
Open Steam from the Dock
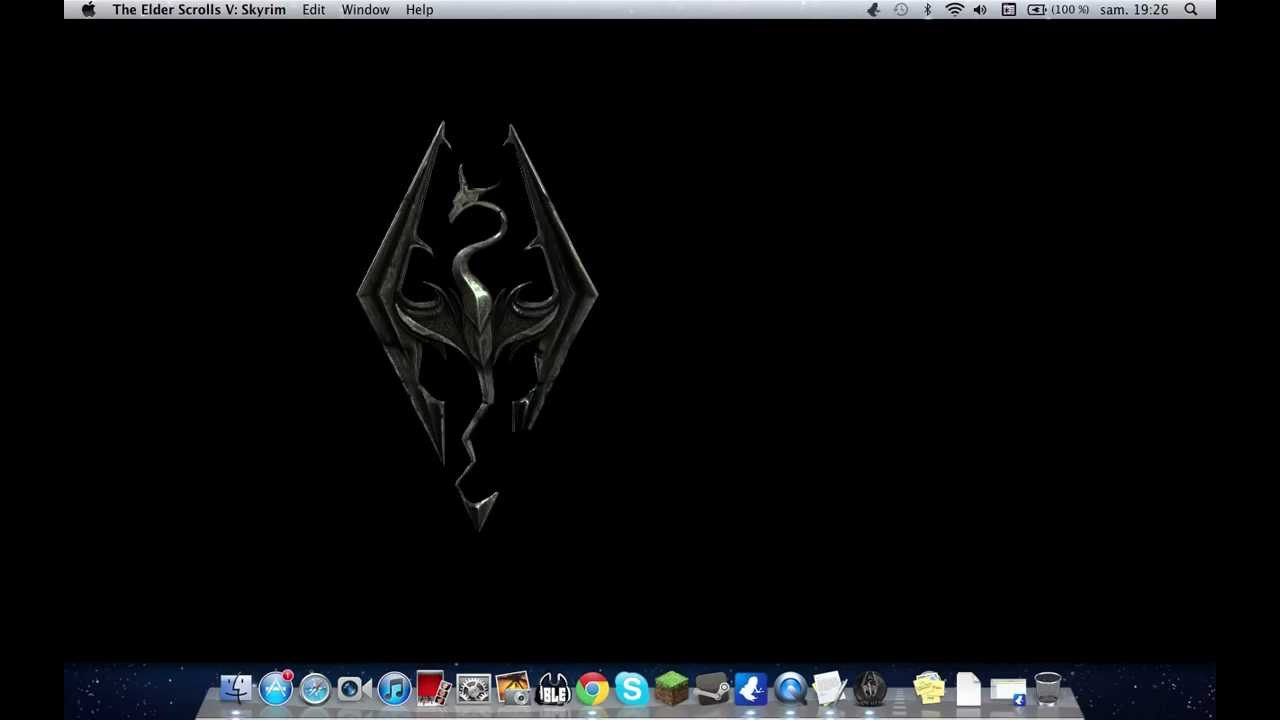pyautogui.click(x=711, y=689)
